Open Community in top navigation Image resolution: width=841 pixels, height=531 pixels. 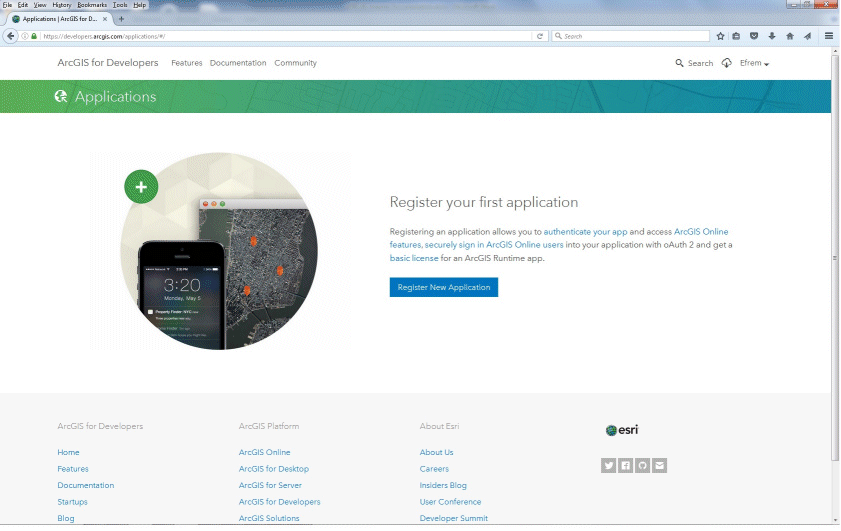point(296,63)
